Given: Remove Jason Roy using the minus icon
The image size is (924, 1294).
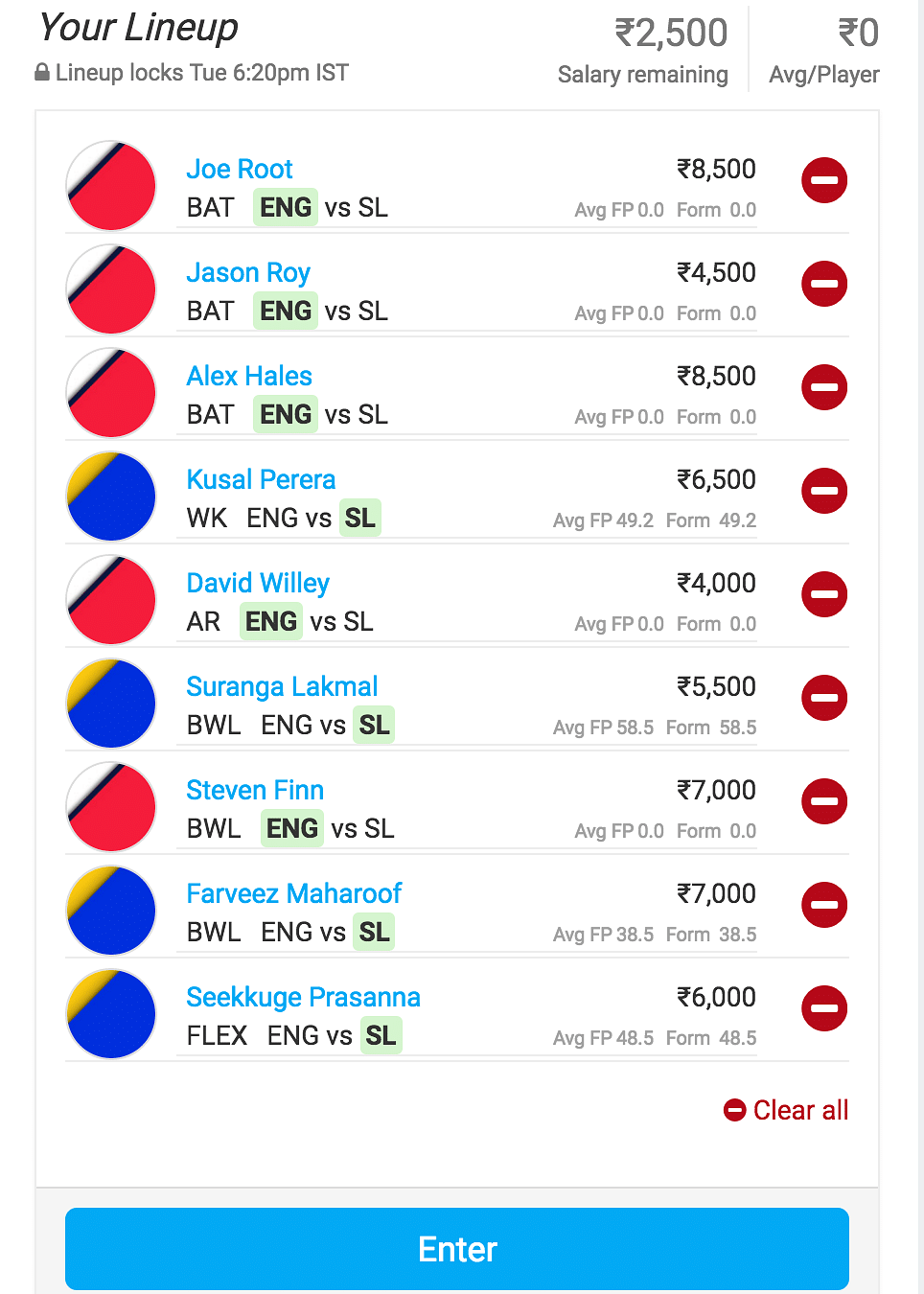Looking at the screenshot, I should [x=824, y=284].
